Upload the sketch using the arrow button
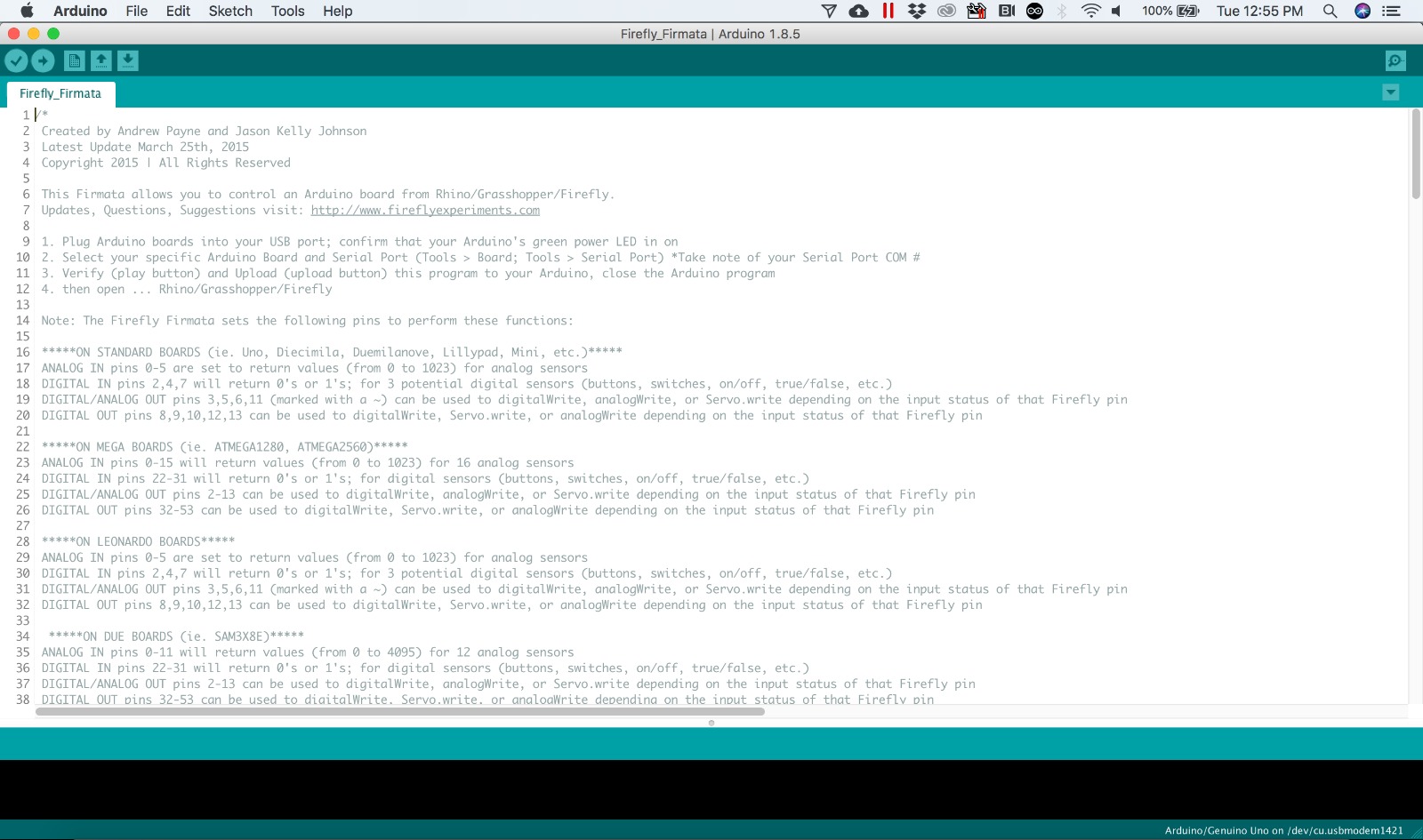The height and width of the screenshot is (840, 1423). click(43, 60)
